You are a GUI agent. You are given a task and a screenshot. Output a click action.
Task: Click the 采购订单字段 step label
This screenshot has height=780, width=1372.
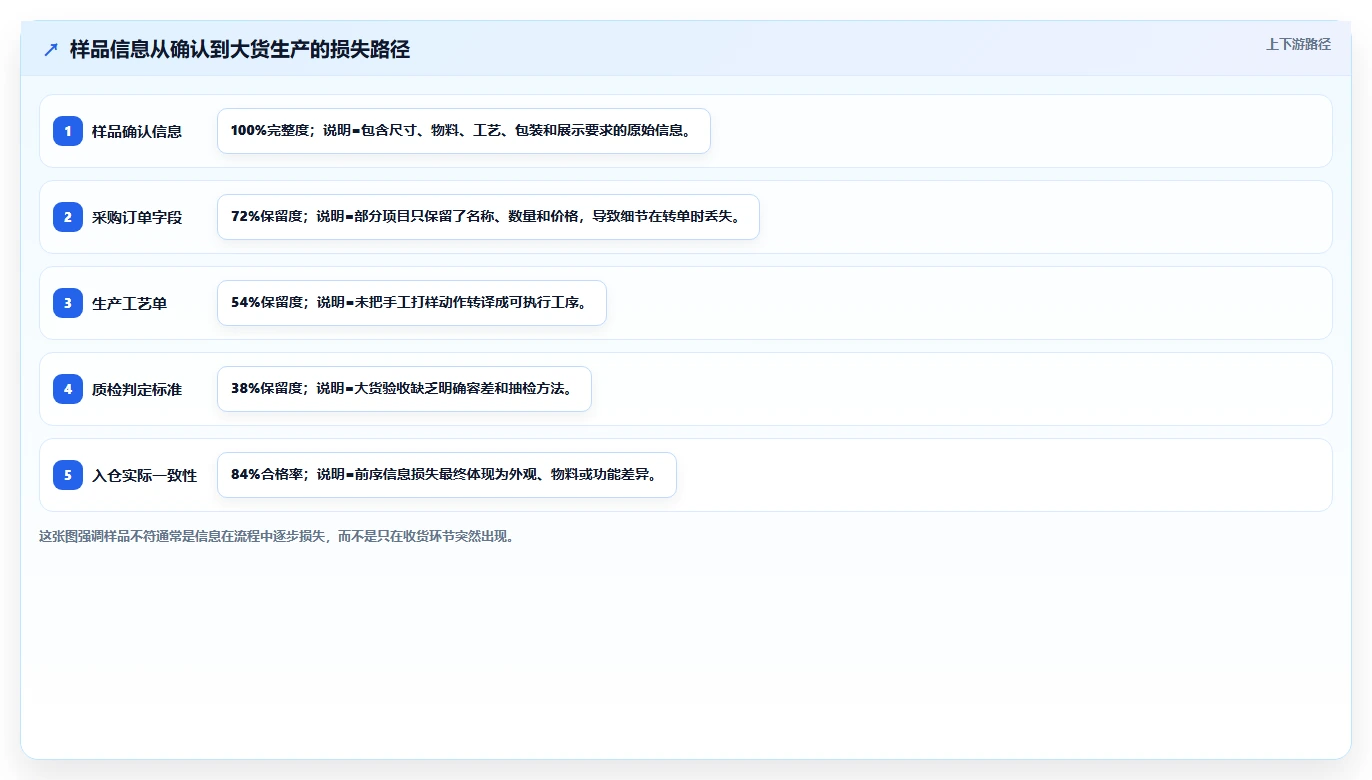[x=137, y=217]
